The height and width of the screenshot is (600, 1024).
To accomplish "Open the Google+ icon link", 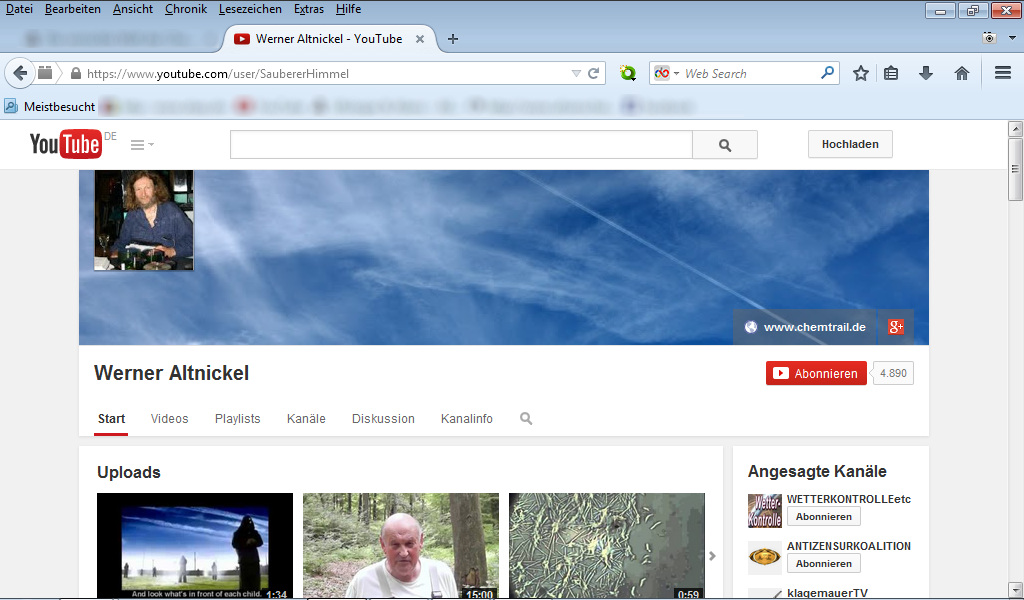I will pyautogui.click(x=895, y=326).
